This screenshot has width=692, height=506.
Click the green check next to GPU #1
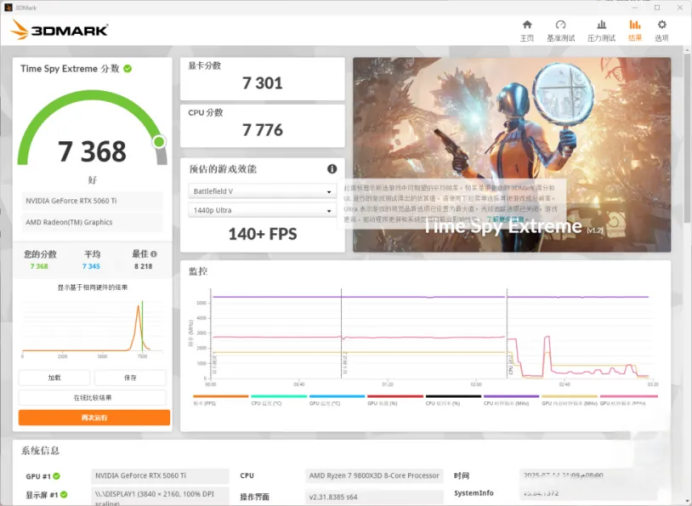[x=56, y=476]
